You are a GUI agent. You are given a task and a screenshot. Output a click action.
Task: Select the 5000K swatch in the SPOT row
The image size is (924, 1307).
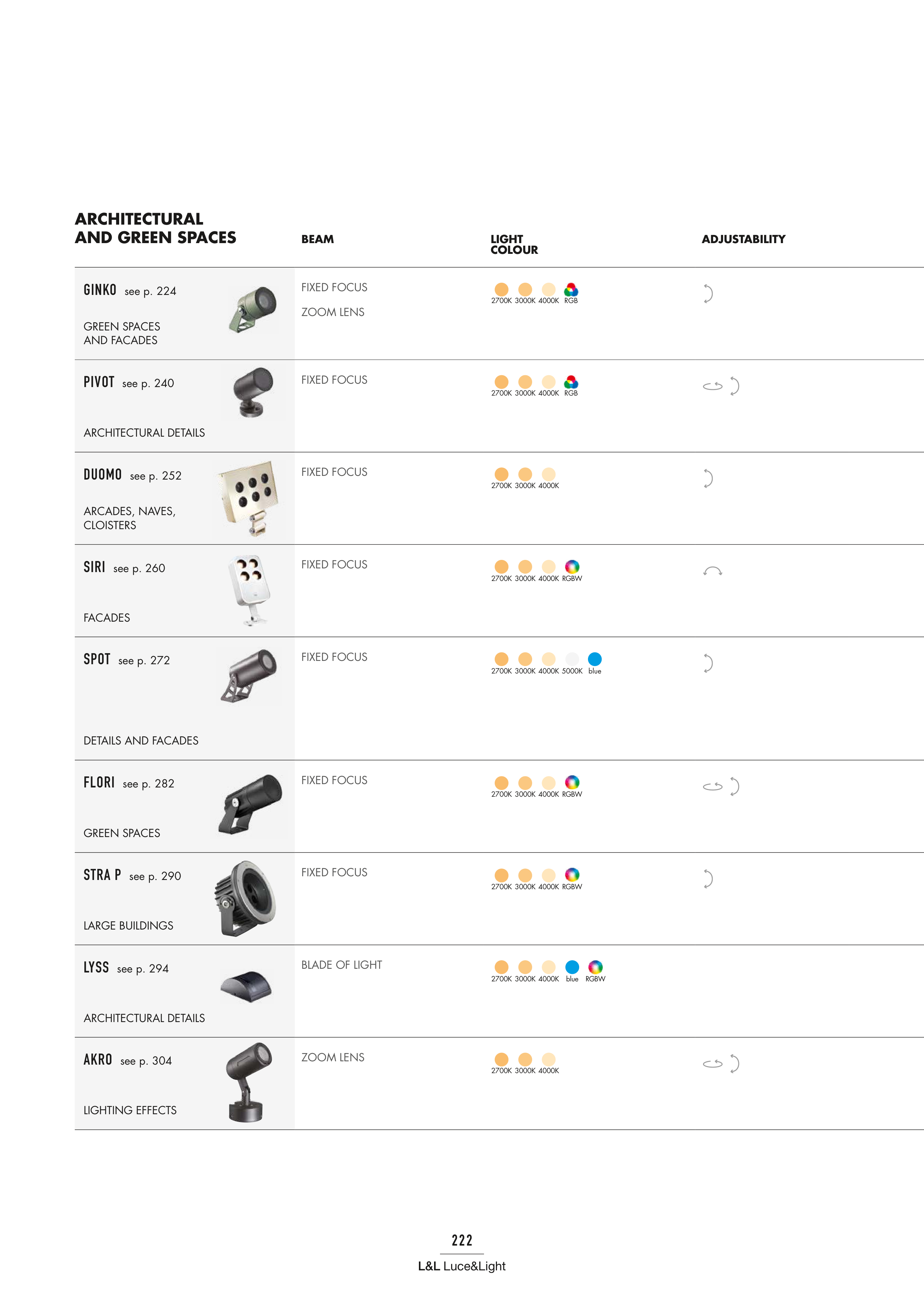(x=572, y=659)
